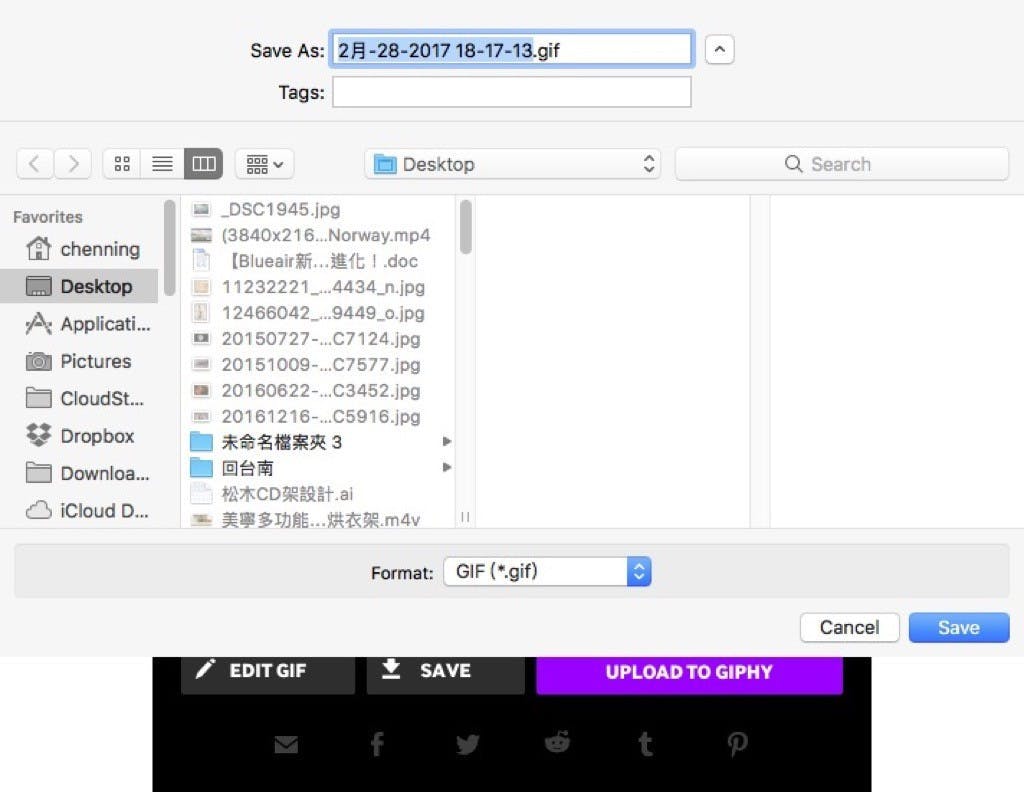Viewport: 1024px width, 792px height.
Task: Click UPLOAD TO GIPHY button
Action: (689, 673)
